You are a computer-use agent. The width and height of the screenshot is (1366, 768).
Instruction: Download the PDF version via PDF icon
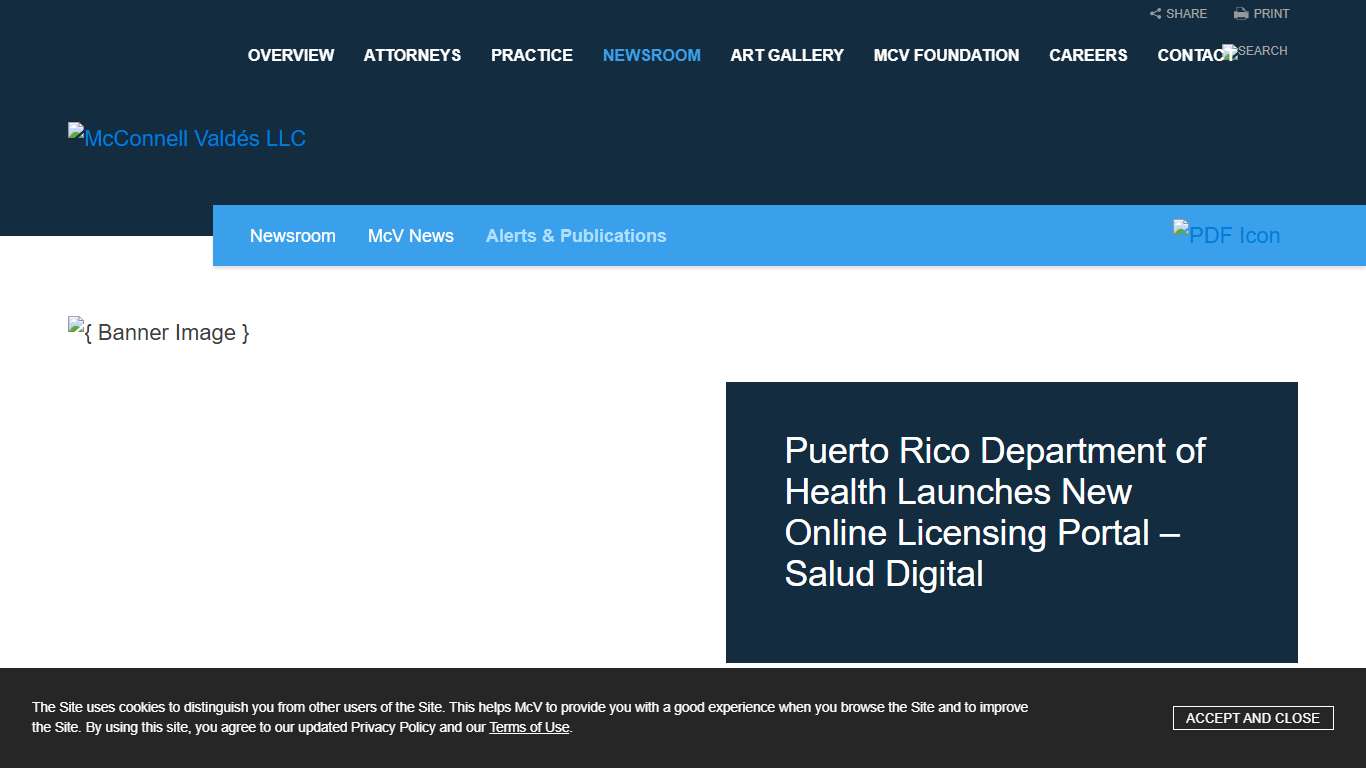tap(1226, 234)
